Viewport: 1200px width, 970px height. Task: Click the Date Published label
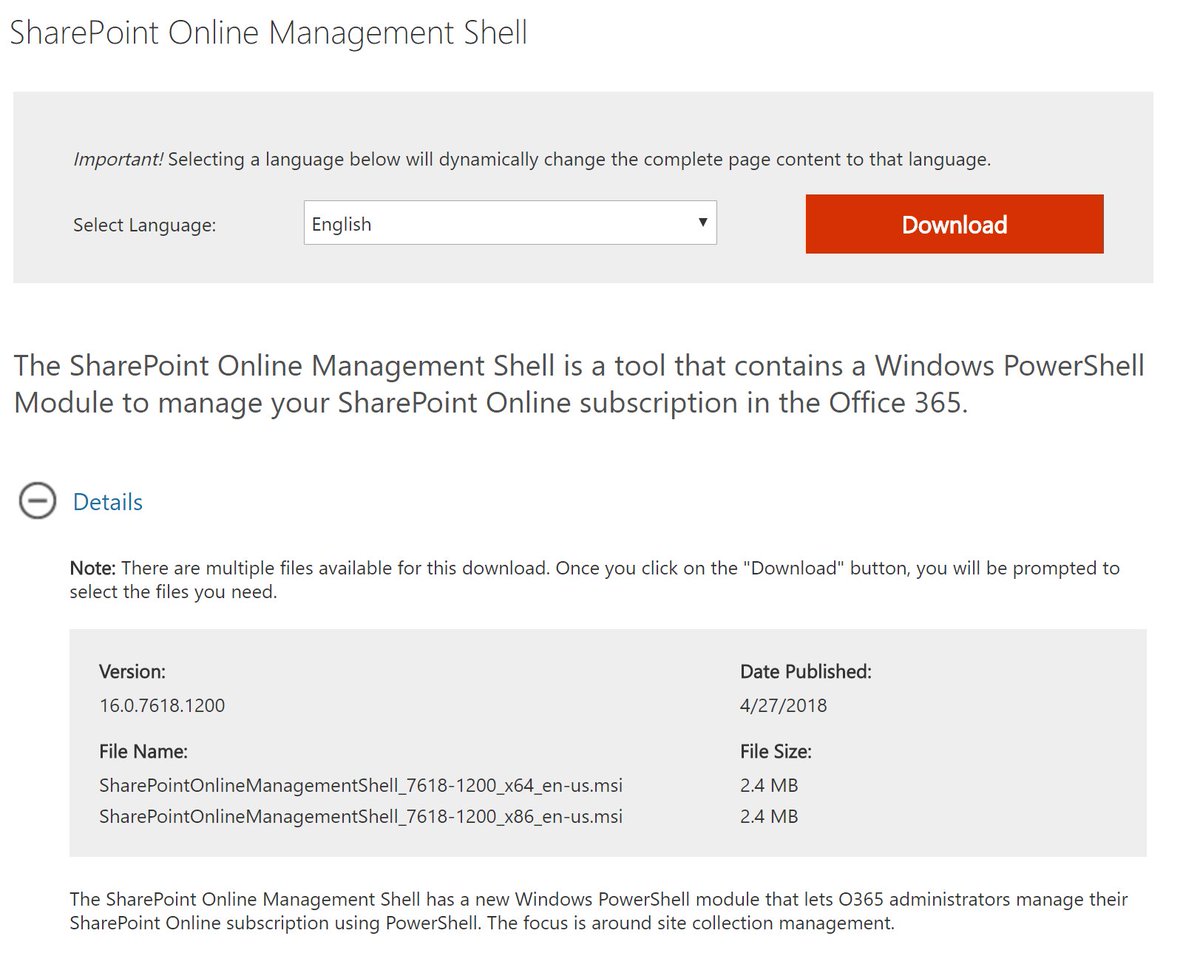[x=806, y=672]
